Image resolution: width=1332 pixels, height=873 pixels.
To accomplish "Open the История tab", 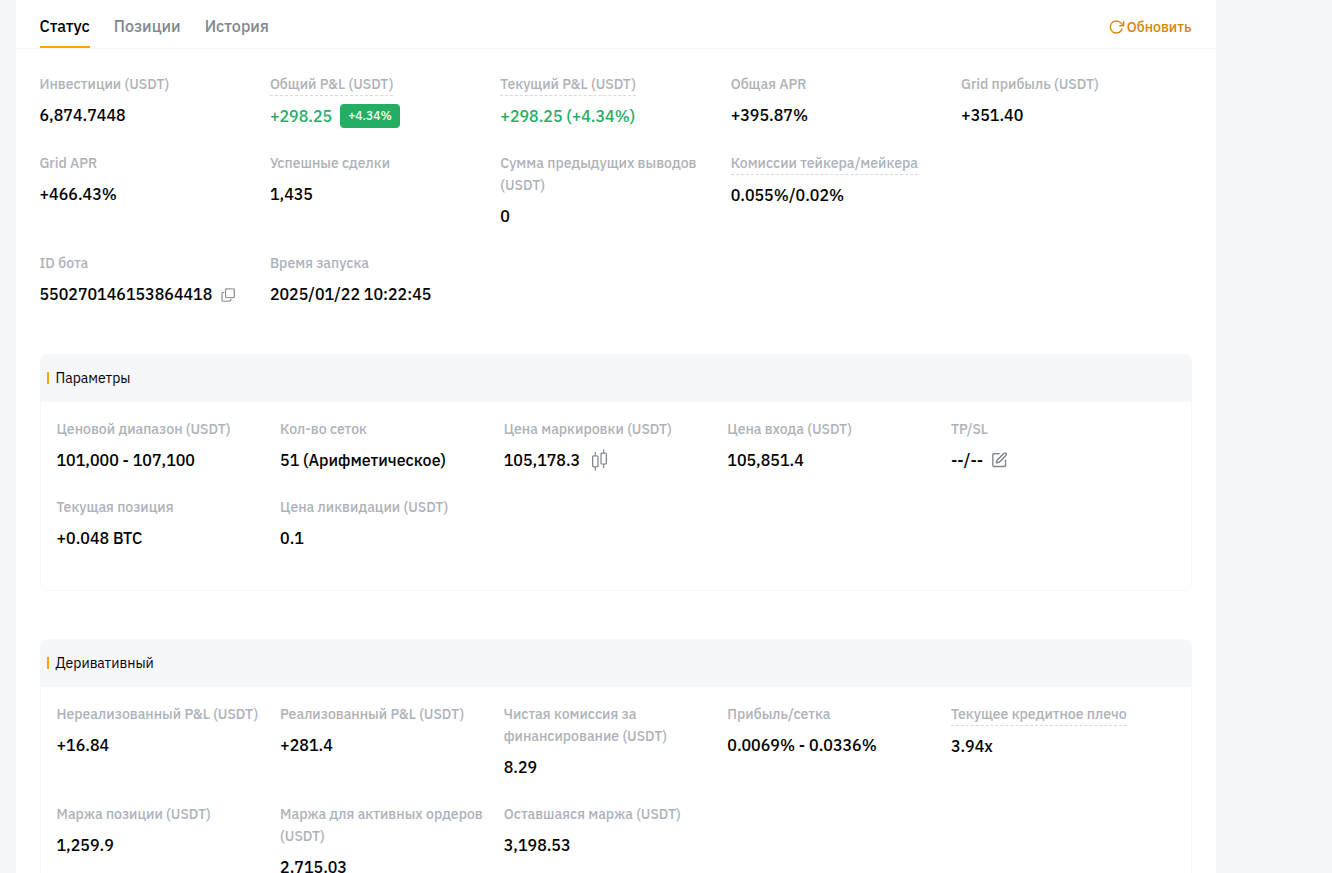I will pyautogui.click(x=237, y=27).
